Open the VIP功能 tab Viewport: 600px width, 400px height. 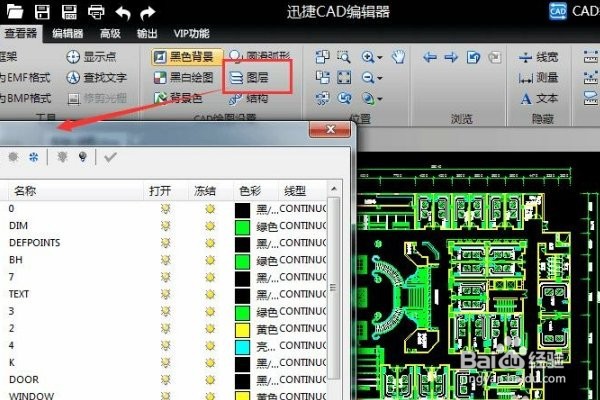point(191,34)
